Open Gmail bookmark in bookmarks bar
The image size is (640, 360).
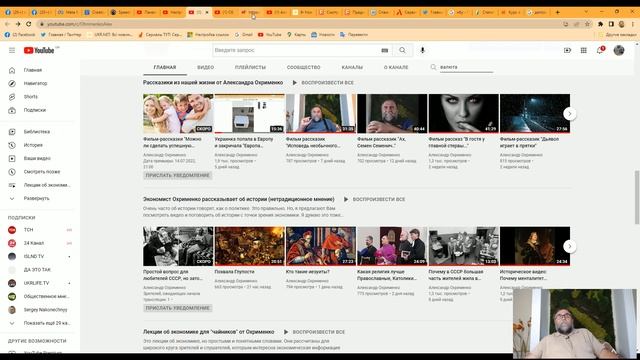point(244,35)
